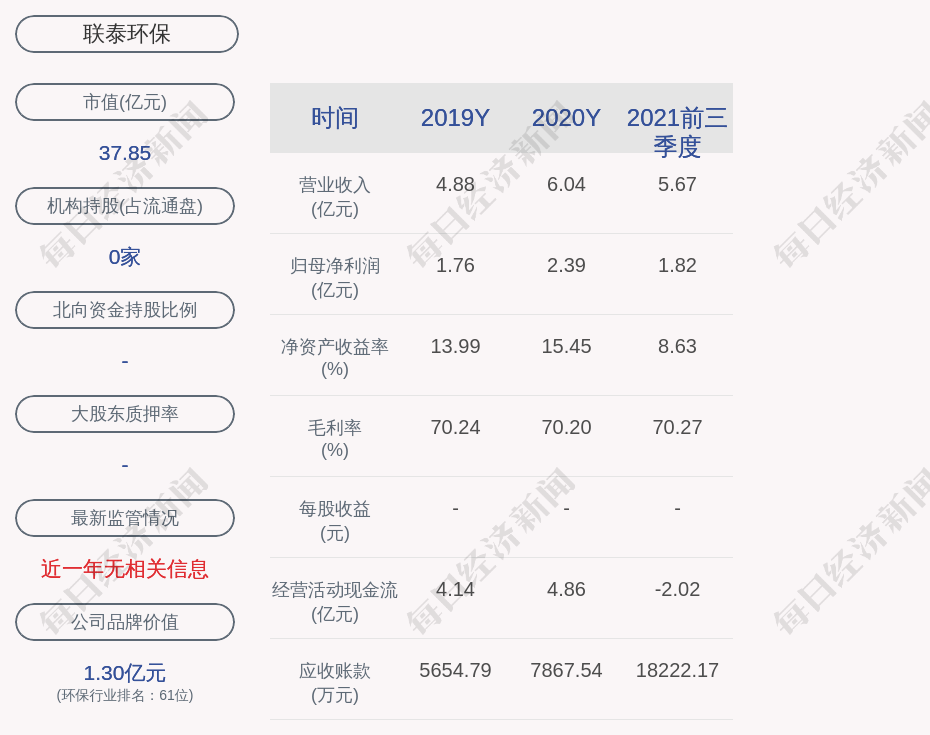Select the 2020Y column header
Image resolution: width=930 pixels, height=735 pixels.
(566, 118)
